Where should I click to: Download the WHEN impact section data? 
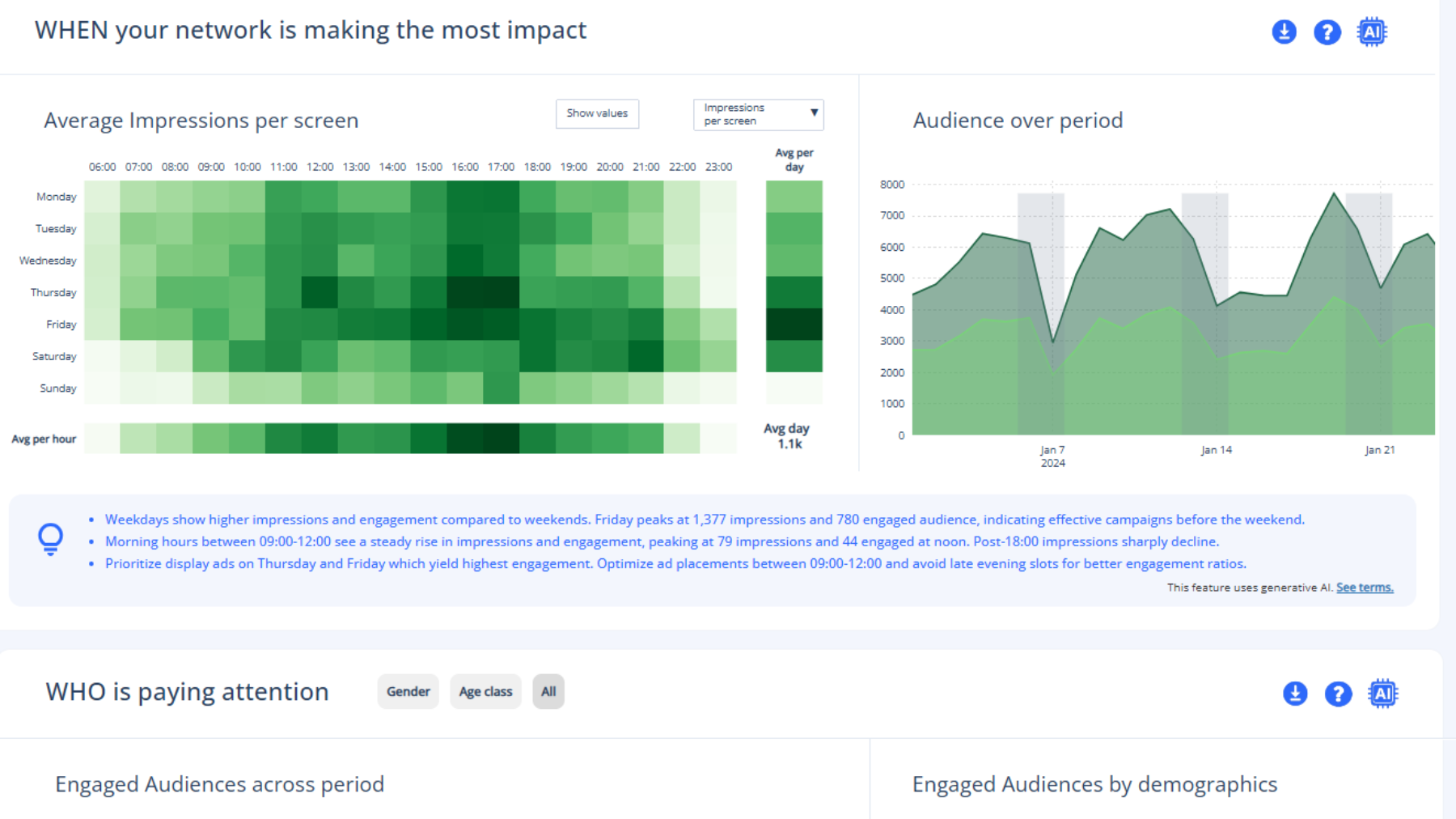point(1284,32)
